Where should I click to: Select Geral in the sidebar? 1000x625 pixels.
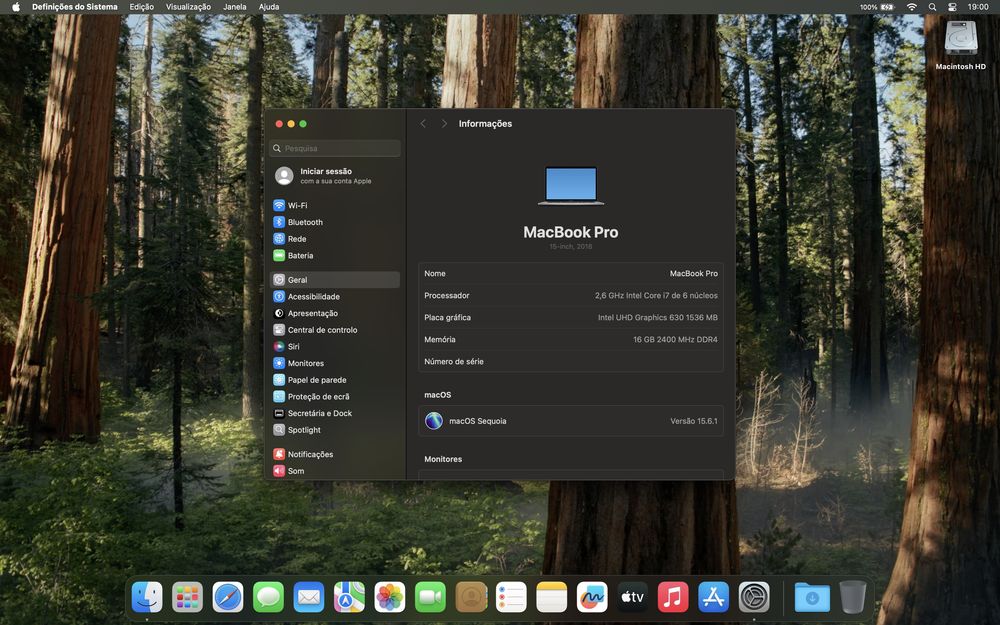point(335,279)
